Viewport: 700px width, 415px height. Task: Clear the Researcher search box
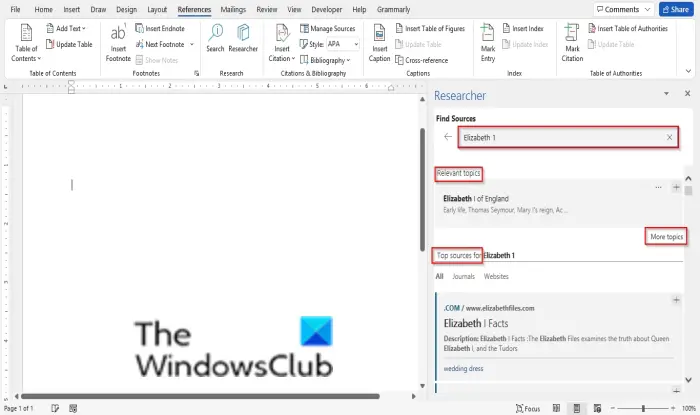point(669,137)
